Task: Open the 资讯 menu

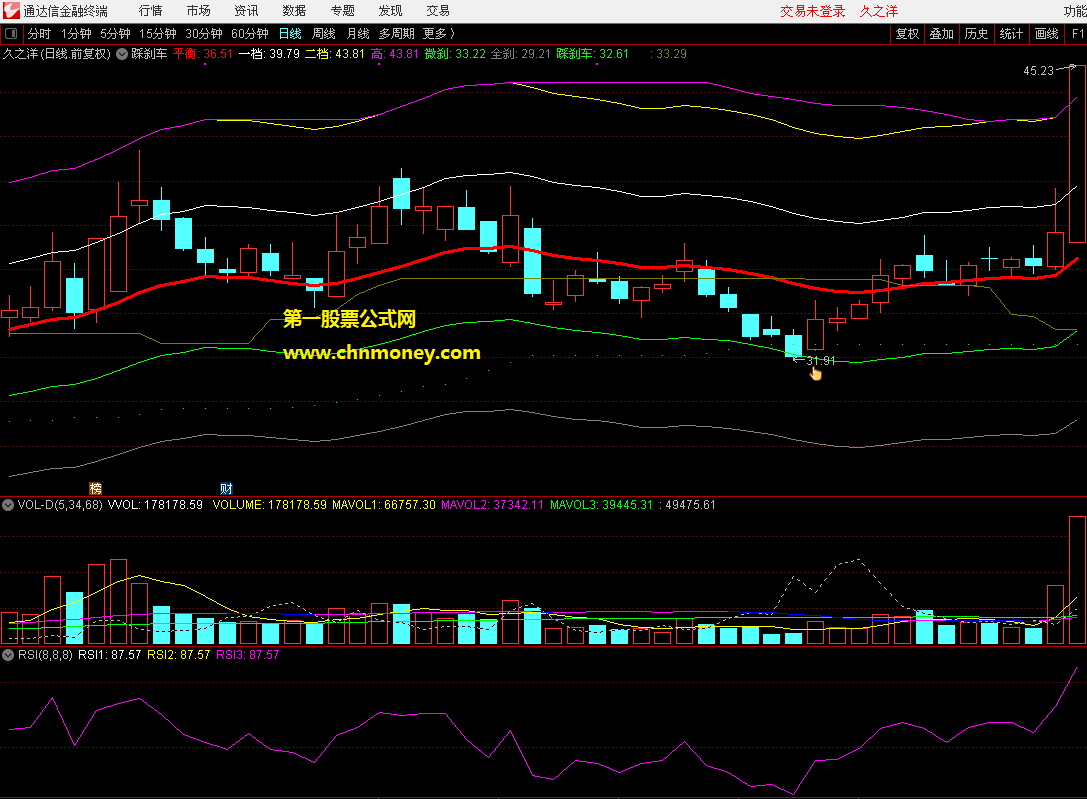Action: pos(246,10)
